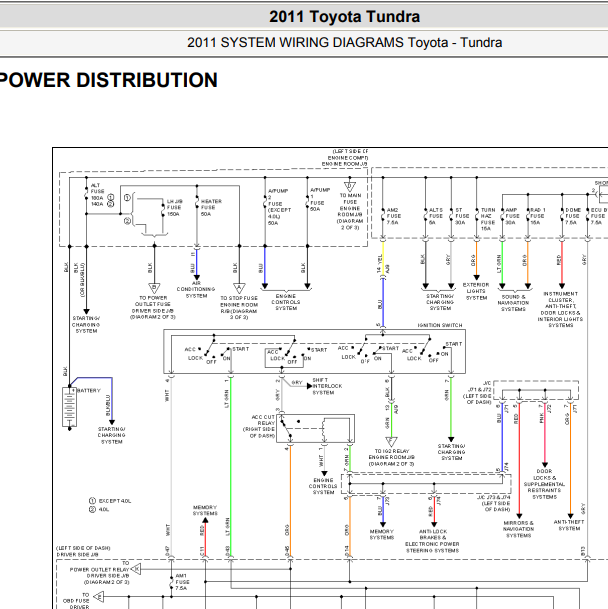Click the "AIR CONDITIONING SYSTEM" label
The height and width of the screenshot is (609, 608).
coord(196,289)
